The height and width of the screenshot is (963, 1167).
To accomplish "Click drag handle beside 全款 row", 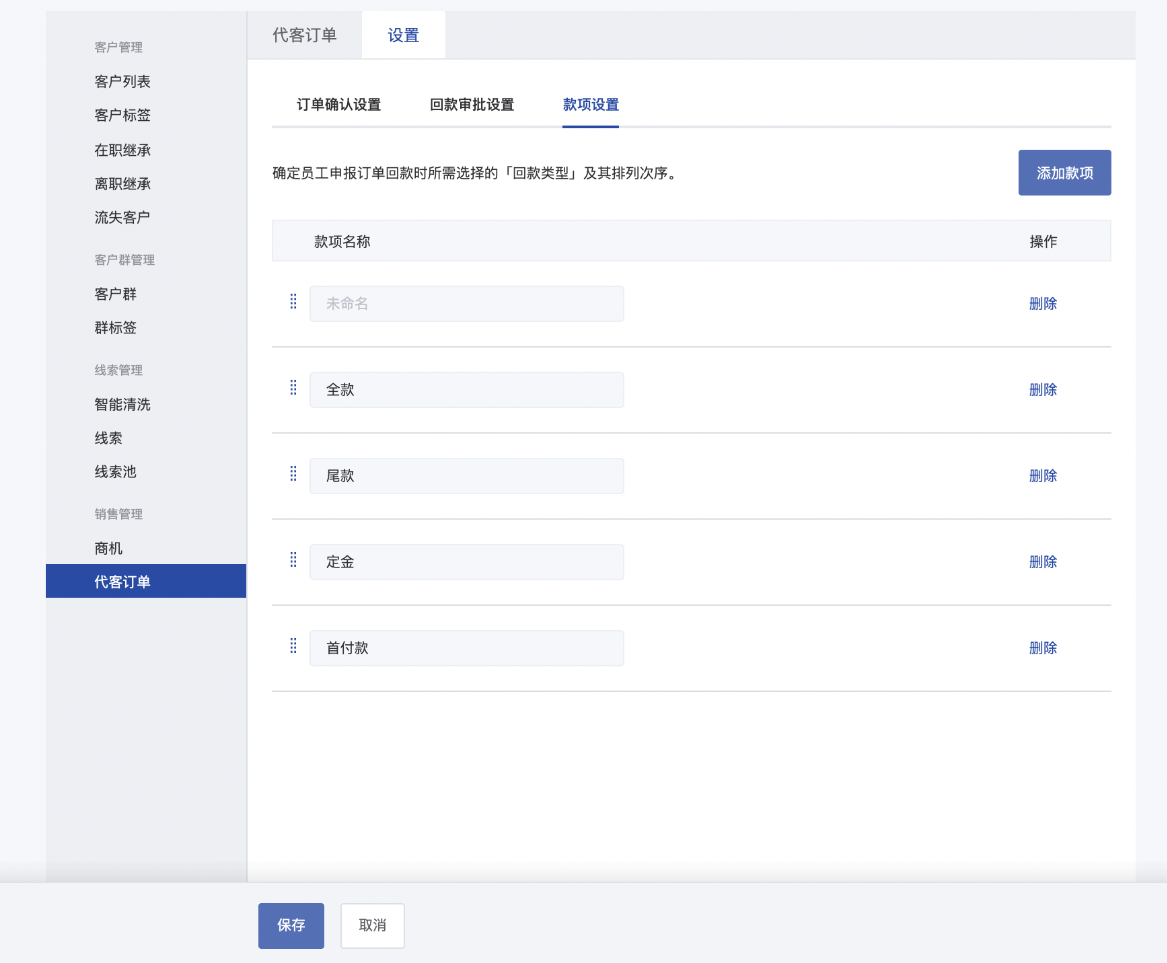I will click(293, 388).
